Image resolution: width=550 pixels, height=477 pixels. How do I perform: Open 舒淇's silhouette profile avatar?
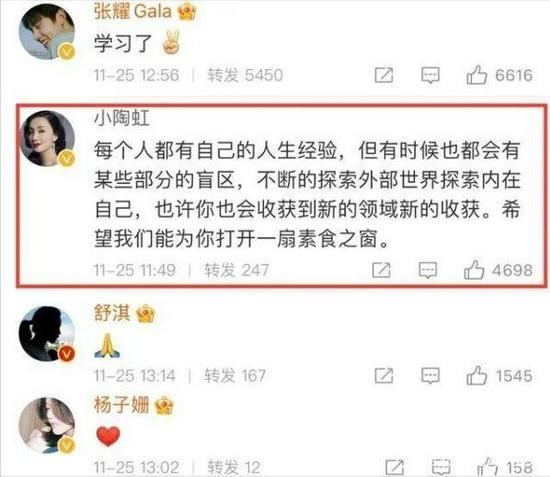47,334
